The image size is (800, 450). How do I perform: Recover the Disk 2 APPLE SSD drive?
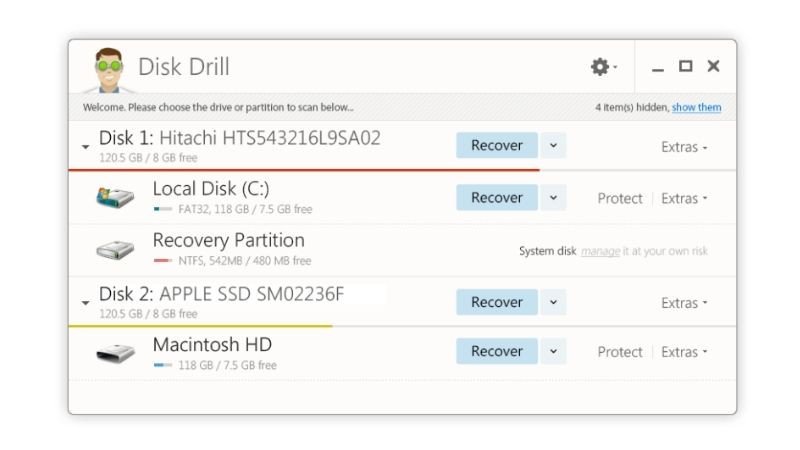click(497, 302)
